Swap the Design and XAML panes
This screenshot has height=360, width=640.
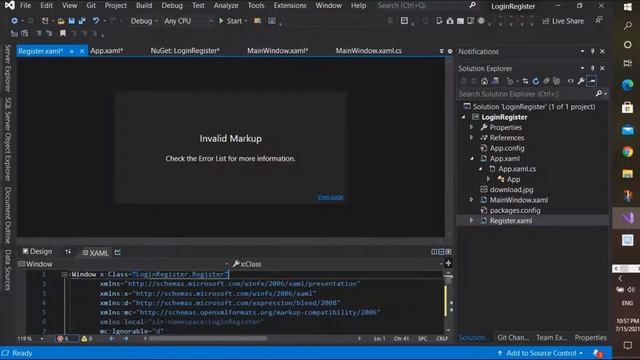[x=68, y=252]
